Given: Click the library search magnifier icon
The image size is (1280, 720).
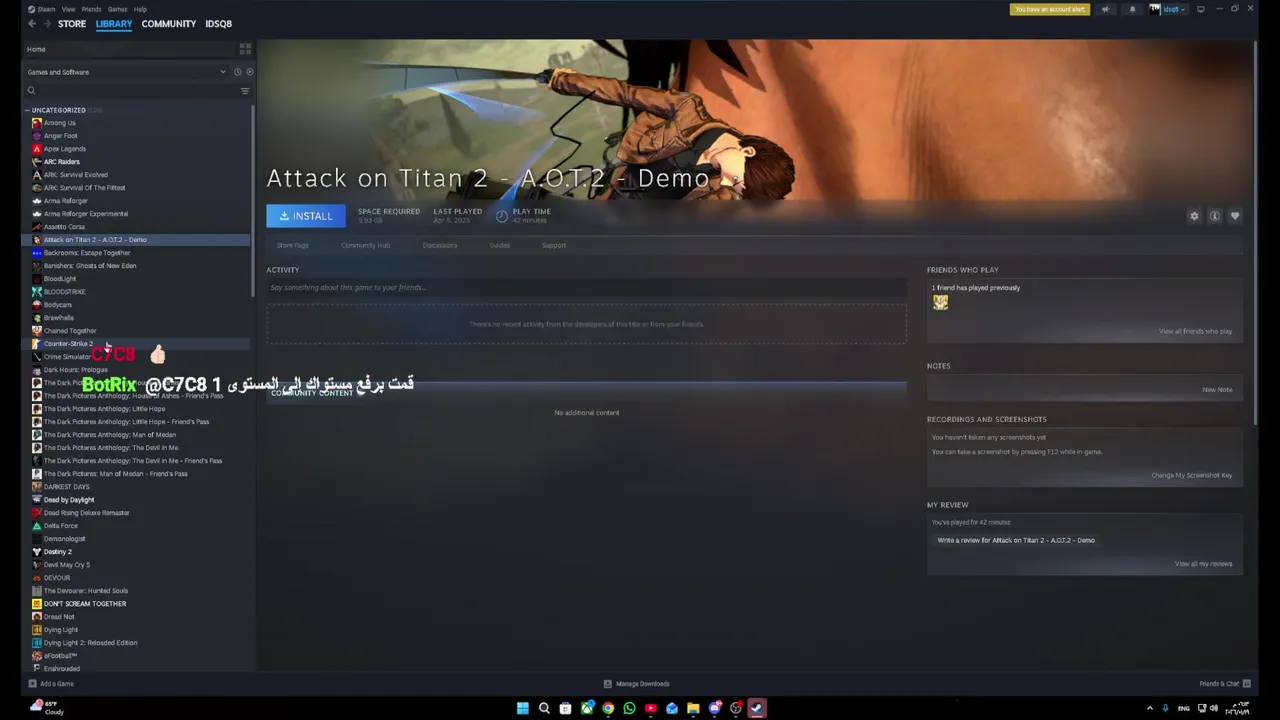Looking at the screenshot, I should coord(31,91).
